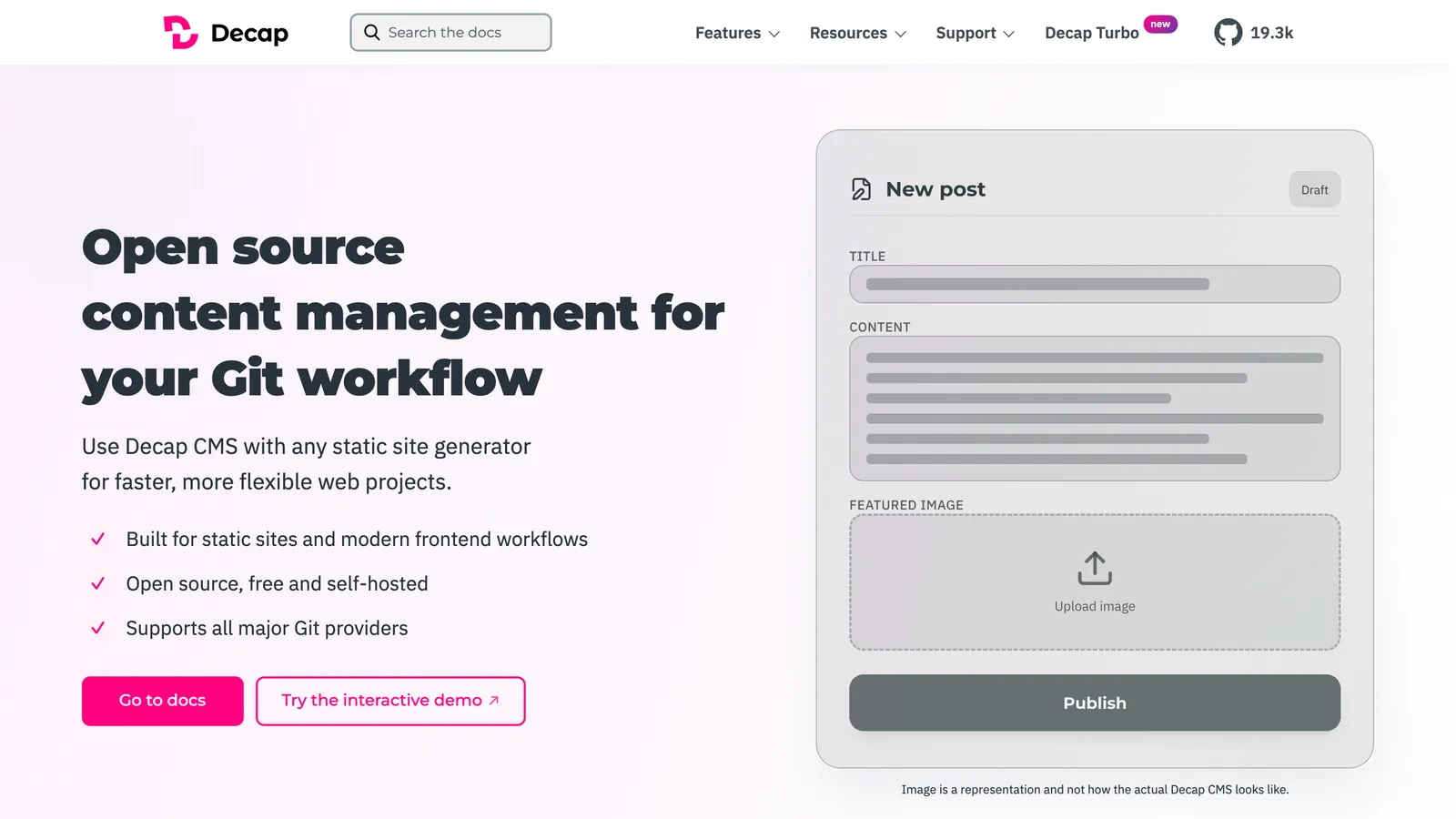Image resolution: width=1456 pixels, height=819 pixels.
Task: Click 'Supports all major Git providers' text
Action: pos(267,628)
